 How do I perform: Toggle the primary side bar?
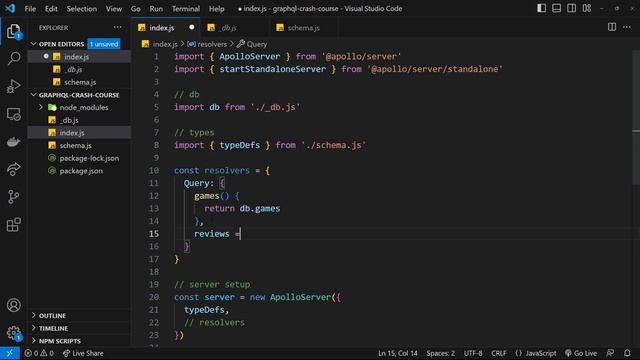coord(541,8)
